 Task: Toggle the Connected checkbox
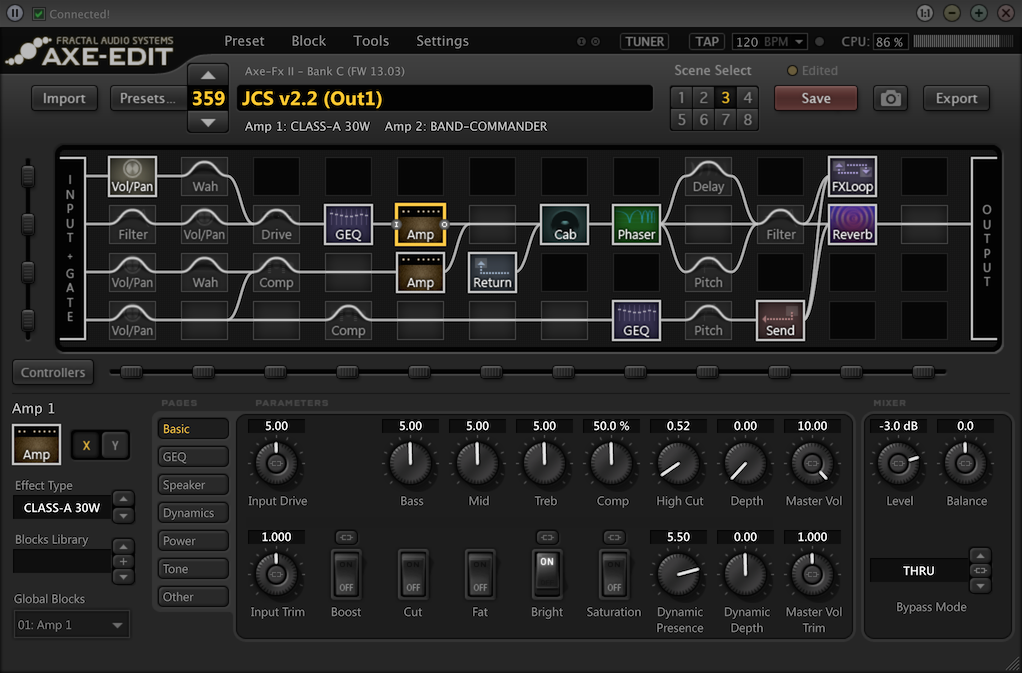39,14
